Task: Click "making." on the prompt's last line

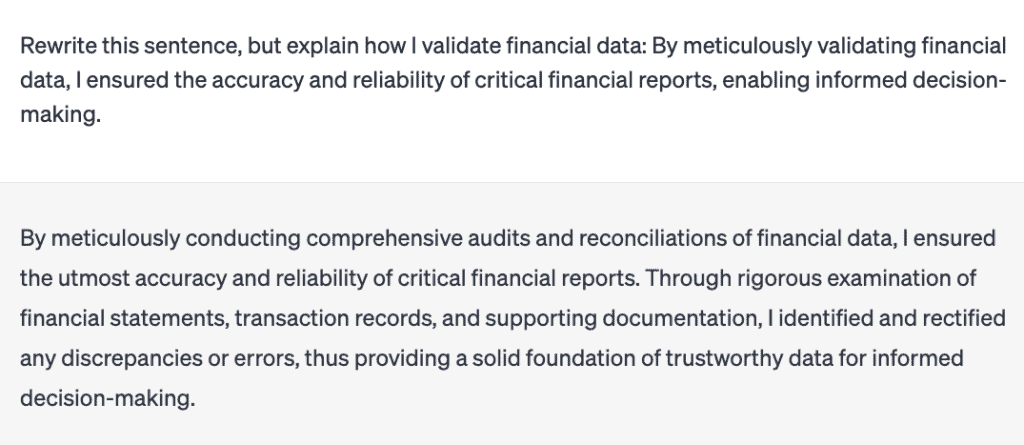Action: (x=61, y=115)
